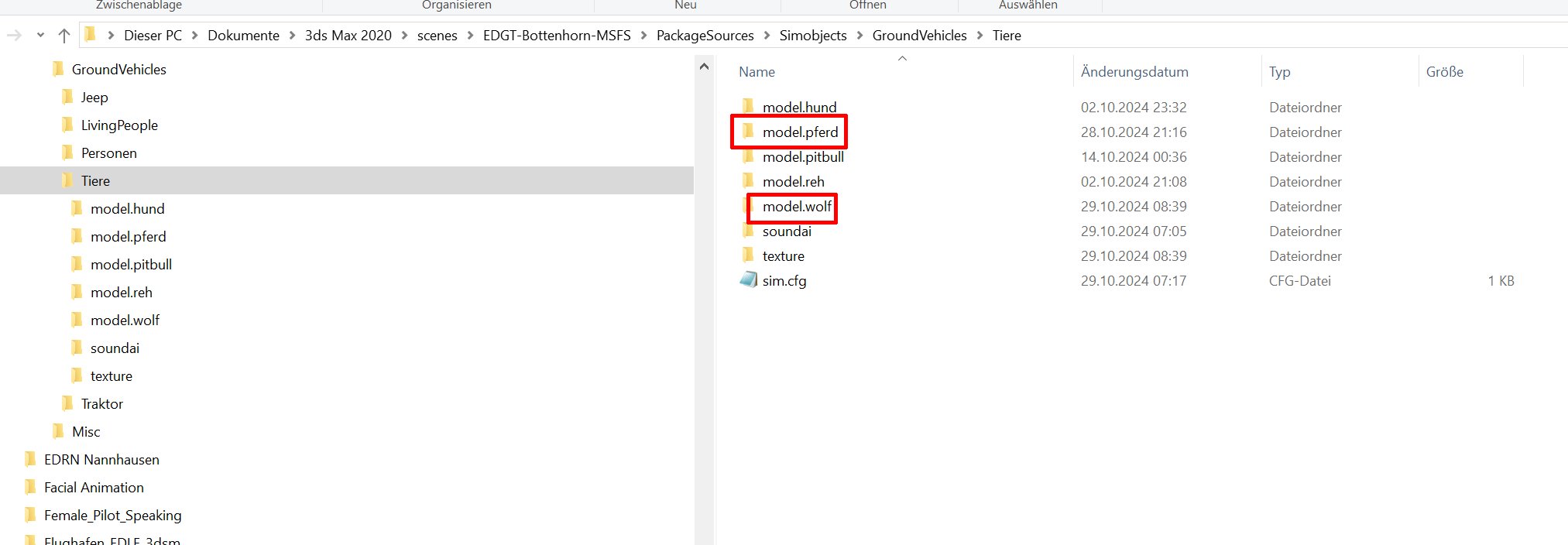The width and height of the screenshot is (1568, 545).
Task: Expand chevron after Simobjects breadcrumb
Action: (859, 36)
